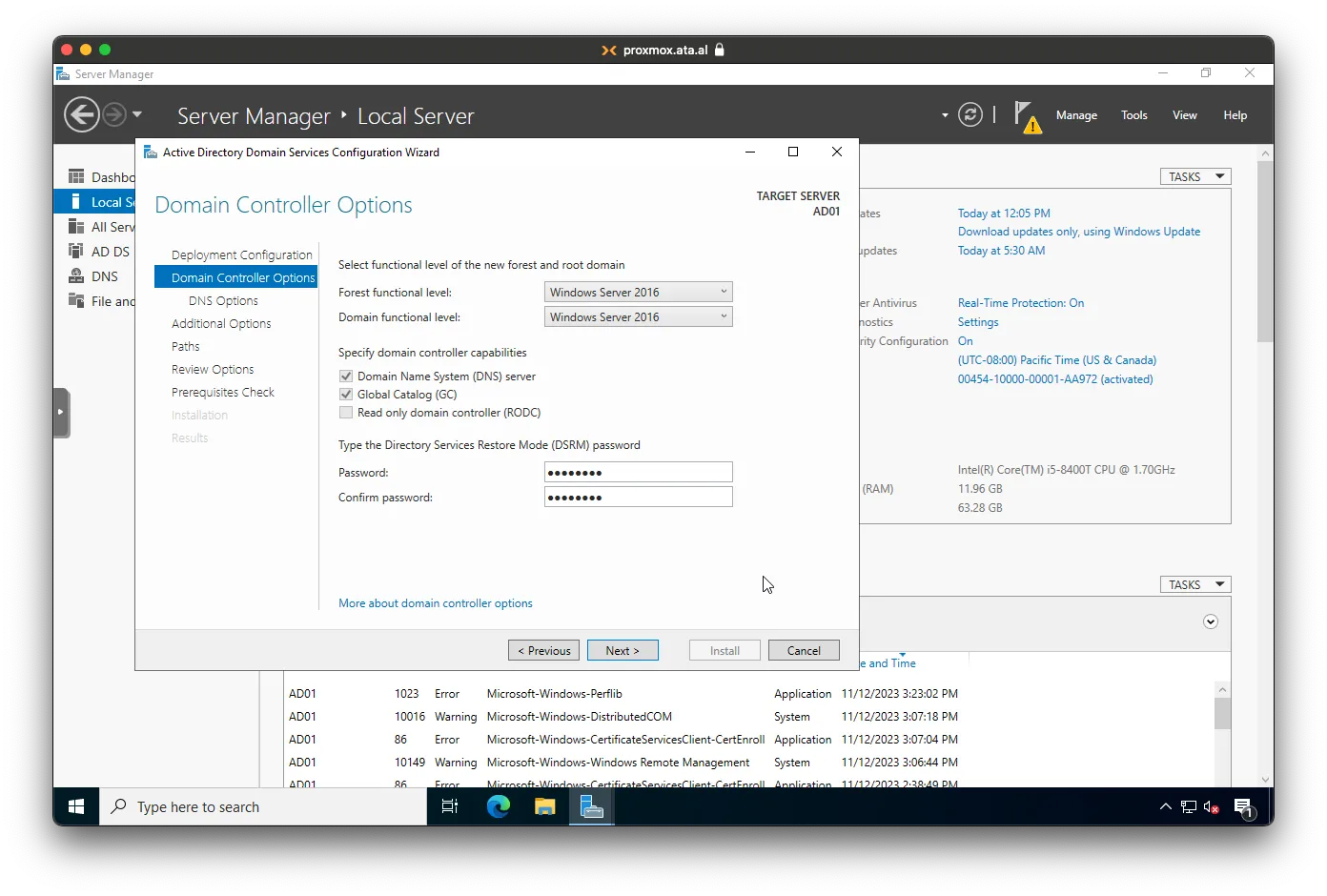Open Real-Time Protection: On link
The width and height of the screenshot is (1327, 896).
pyautogui.click(x=1021, y=303)
